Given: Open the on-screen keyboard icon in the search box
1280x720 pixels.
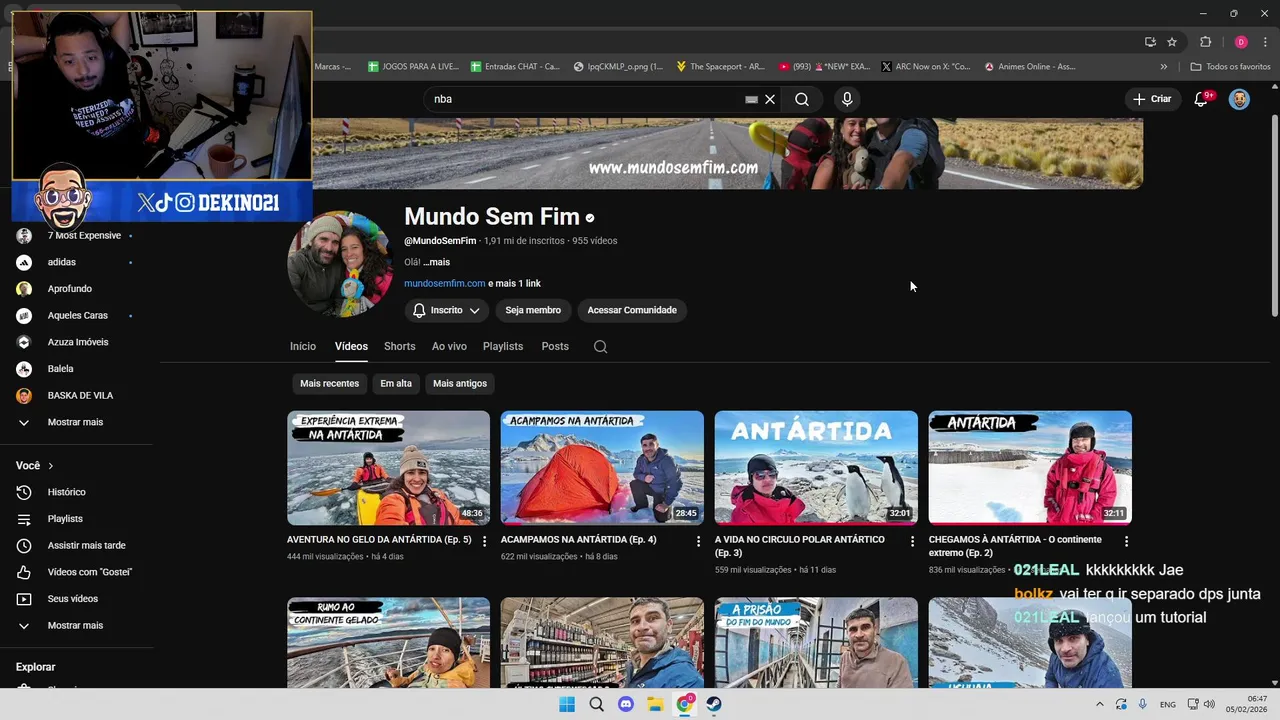Looking at the screenshot, I should pyautogui.click(x=751, y=99).
